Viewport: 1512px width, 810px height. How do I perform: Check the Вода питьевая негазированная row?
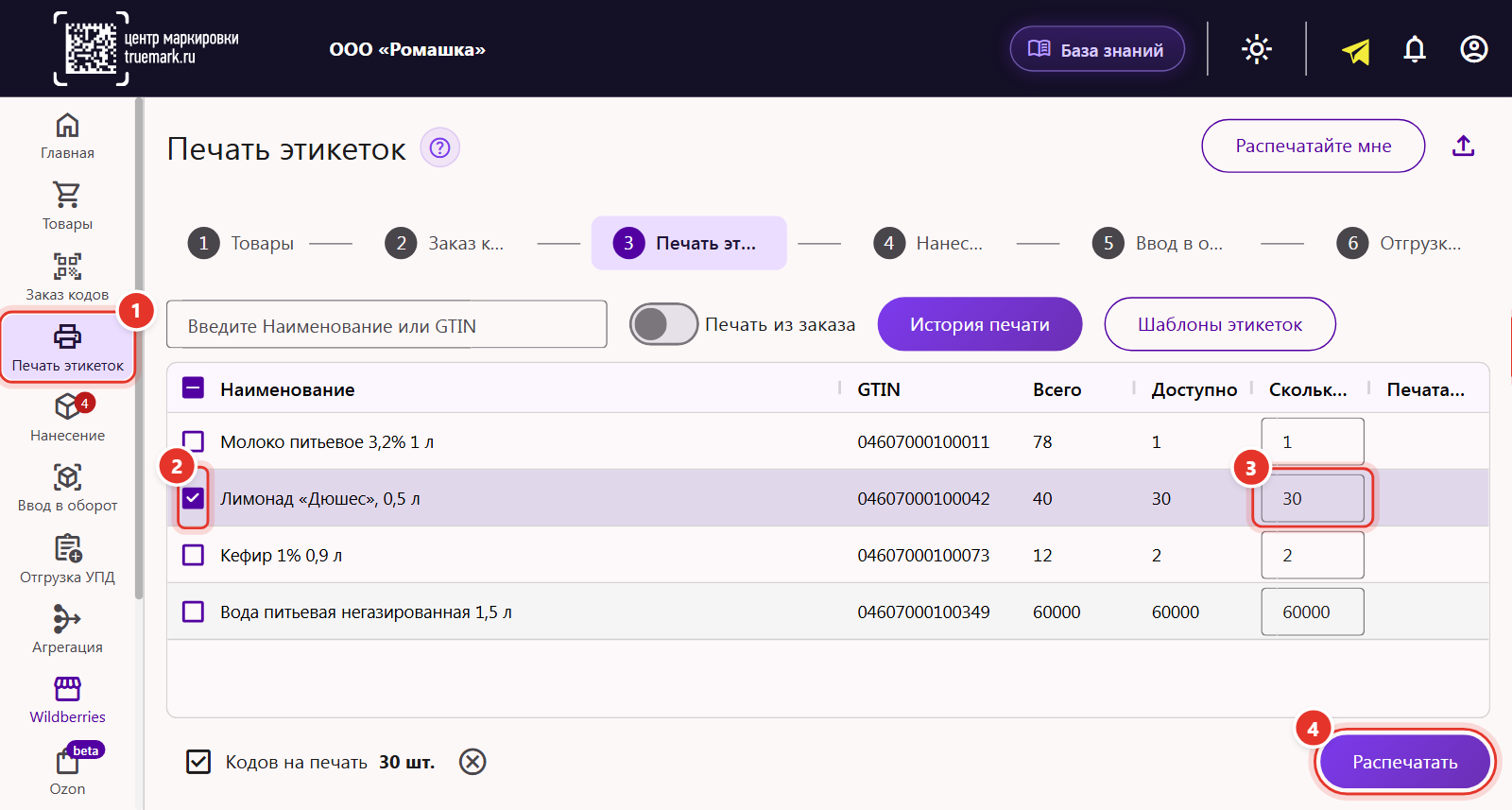(193, 612)
